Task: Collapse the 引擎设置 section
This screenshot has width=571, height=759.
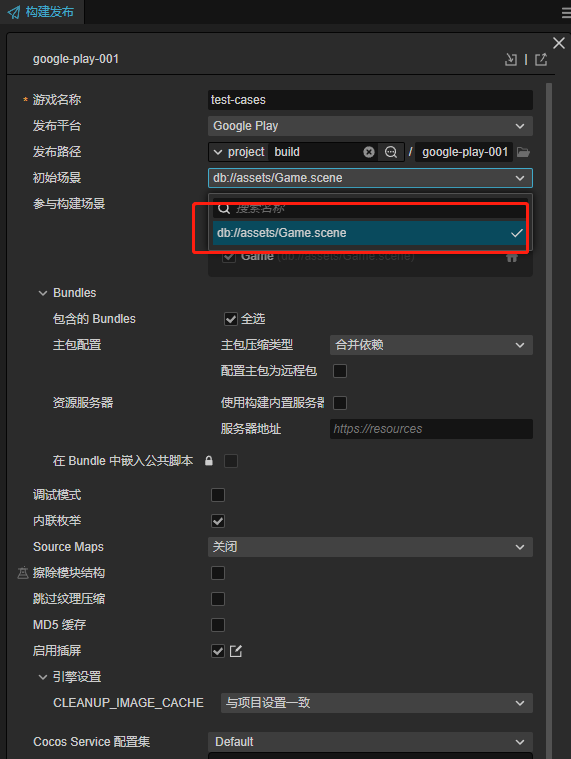Action: [43, 677]
